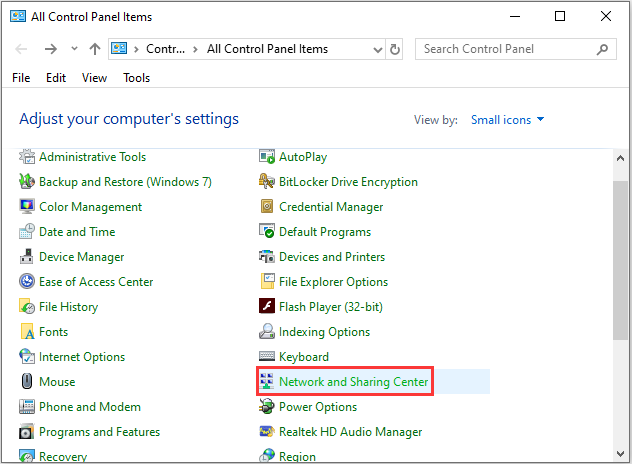Click the Color Management icon

pos(27,207)
